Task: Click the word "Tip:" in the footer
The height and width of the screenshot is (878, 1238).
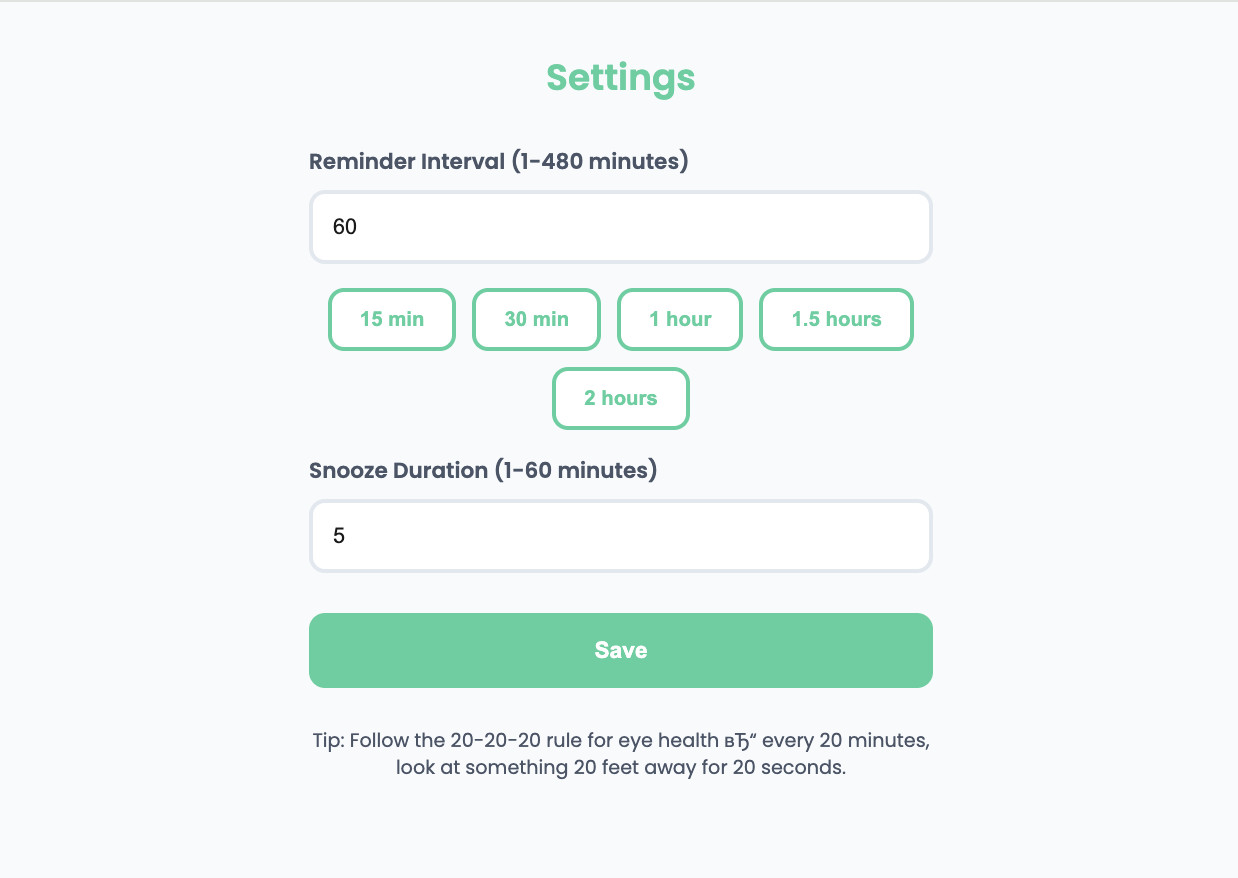Action: click(x=328, y=741)
